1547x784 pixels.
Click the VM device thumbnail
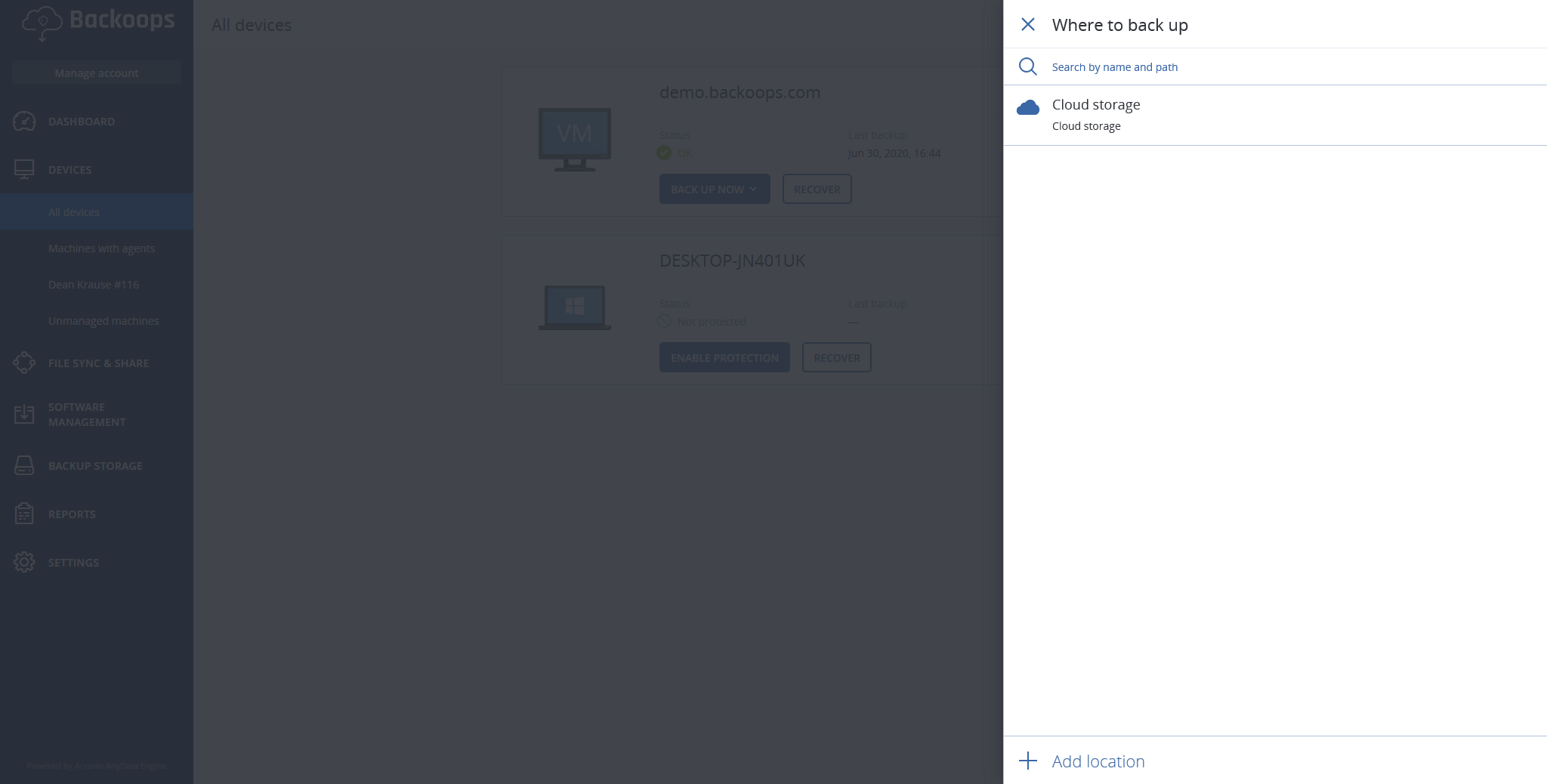click(x=575, y=140)
